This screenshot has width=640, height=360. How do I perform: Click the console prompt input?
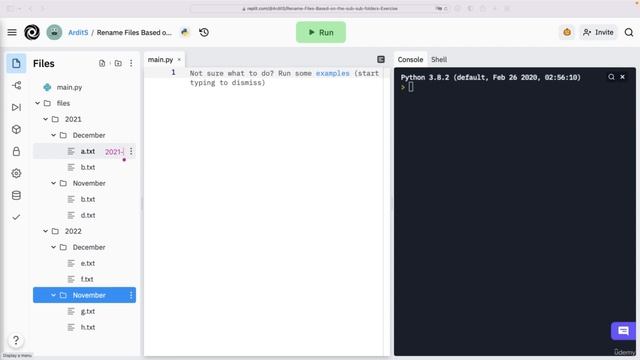(x=411, y=87)
